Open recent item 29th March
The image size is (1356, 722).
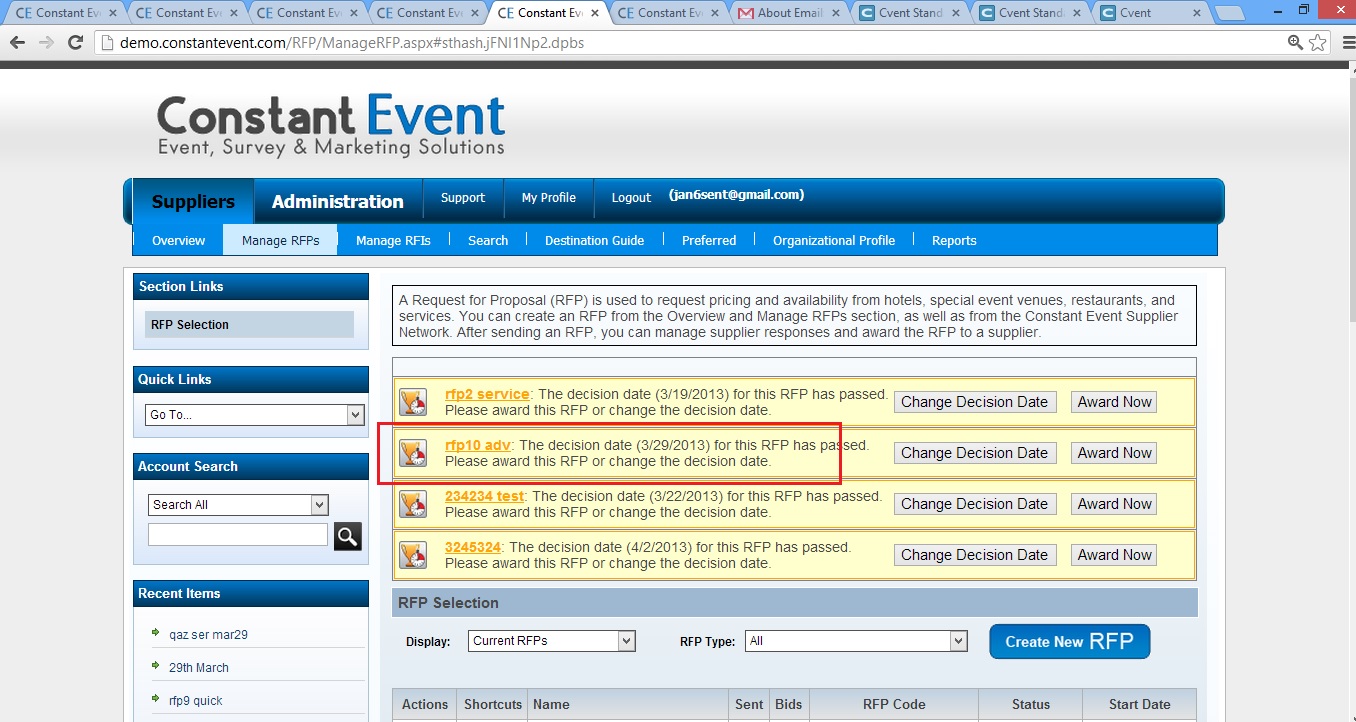point(199,668)
